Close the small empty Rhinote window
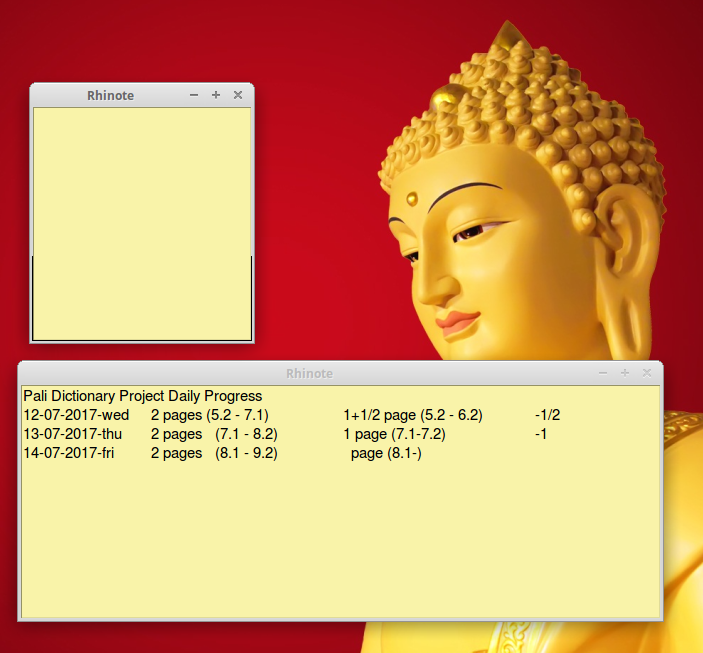This screenshot has width=703, height=653. coord(238,95)
